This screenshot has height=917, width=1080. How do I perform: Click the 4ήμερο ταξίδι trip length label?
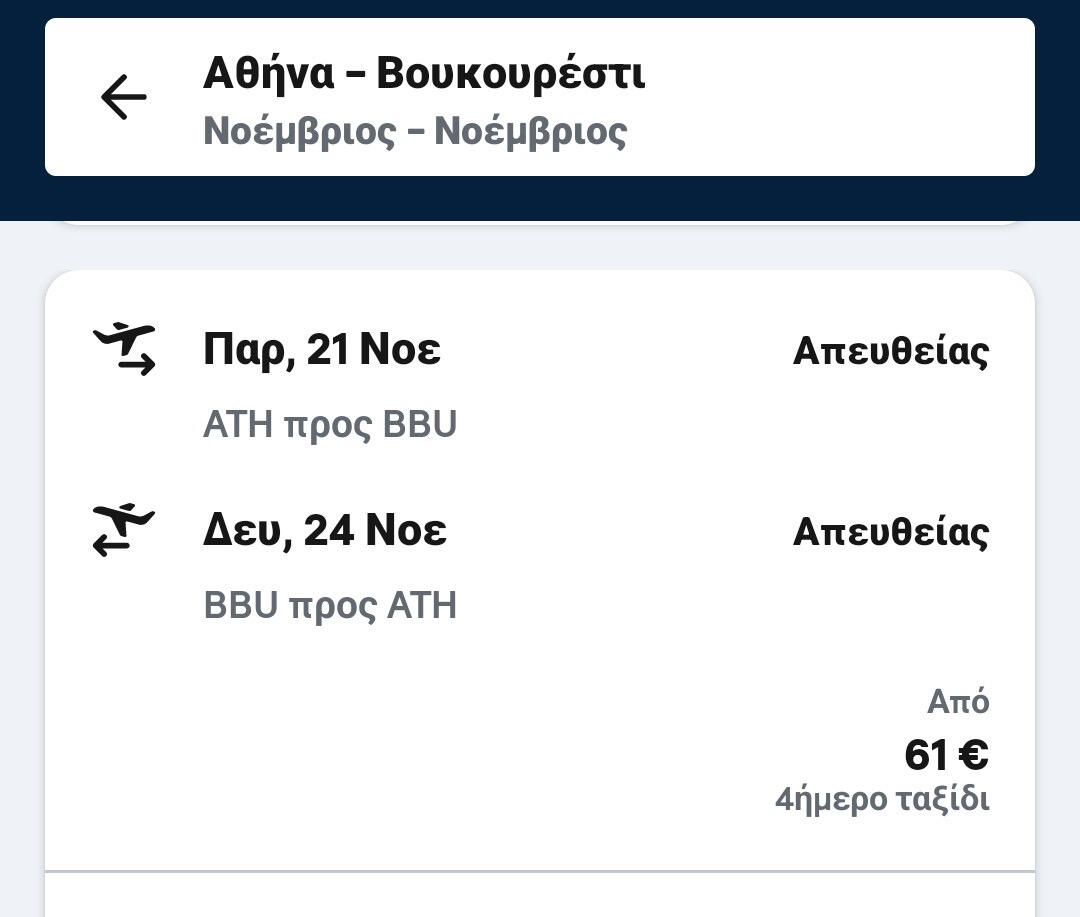(882, 800)
